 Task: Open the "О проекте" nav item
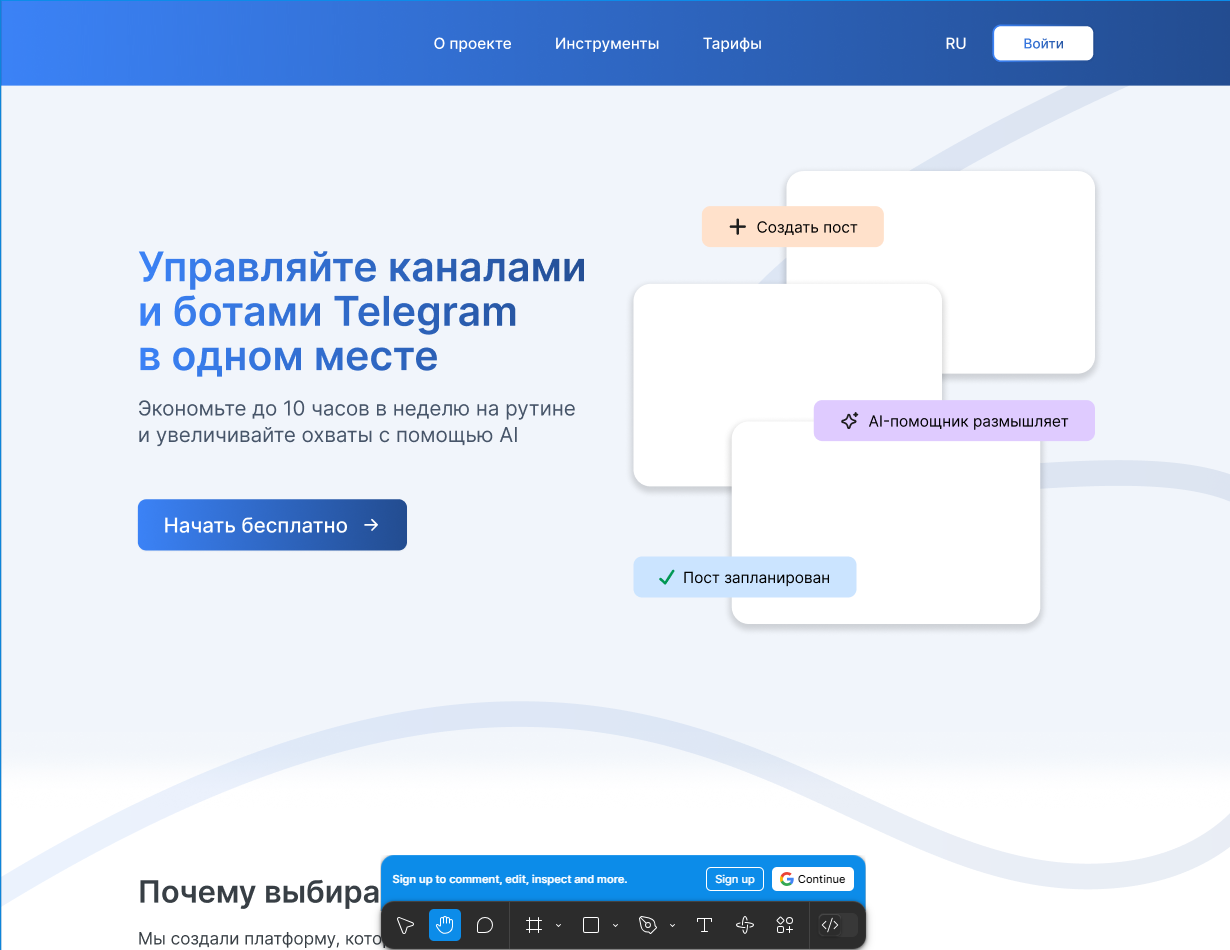tap(472, 44)
